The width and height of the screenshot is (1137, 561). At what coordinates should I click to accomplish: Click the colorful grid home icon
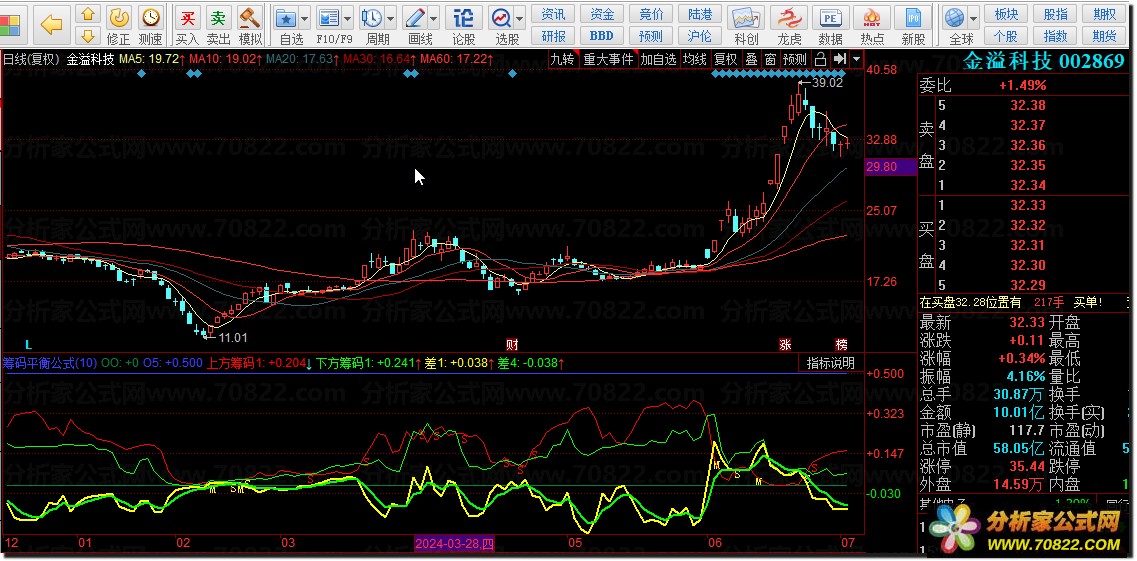[10, 25]
